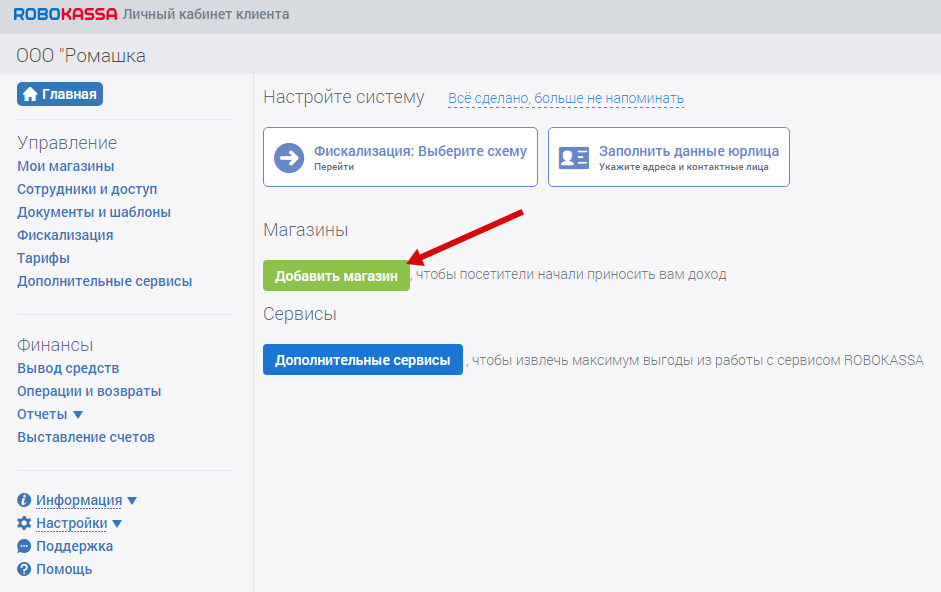Viewport: 941px width, 592px height.
Task: Click the gear icon beside Настройки
Action: 24,523
